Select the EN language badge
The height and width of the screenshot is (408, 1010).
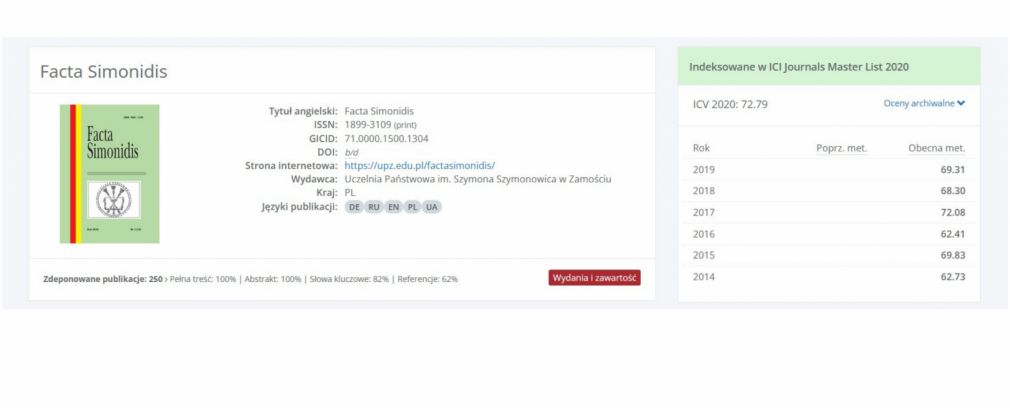pos(393,207)
